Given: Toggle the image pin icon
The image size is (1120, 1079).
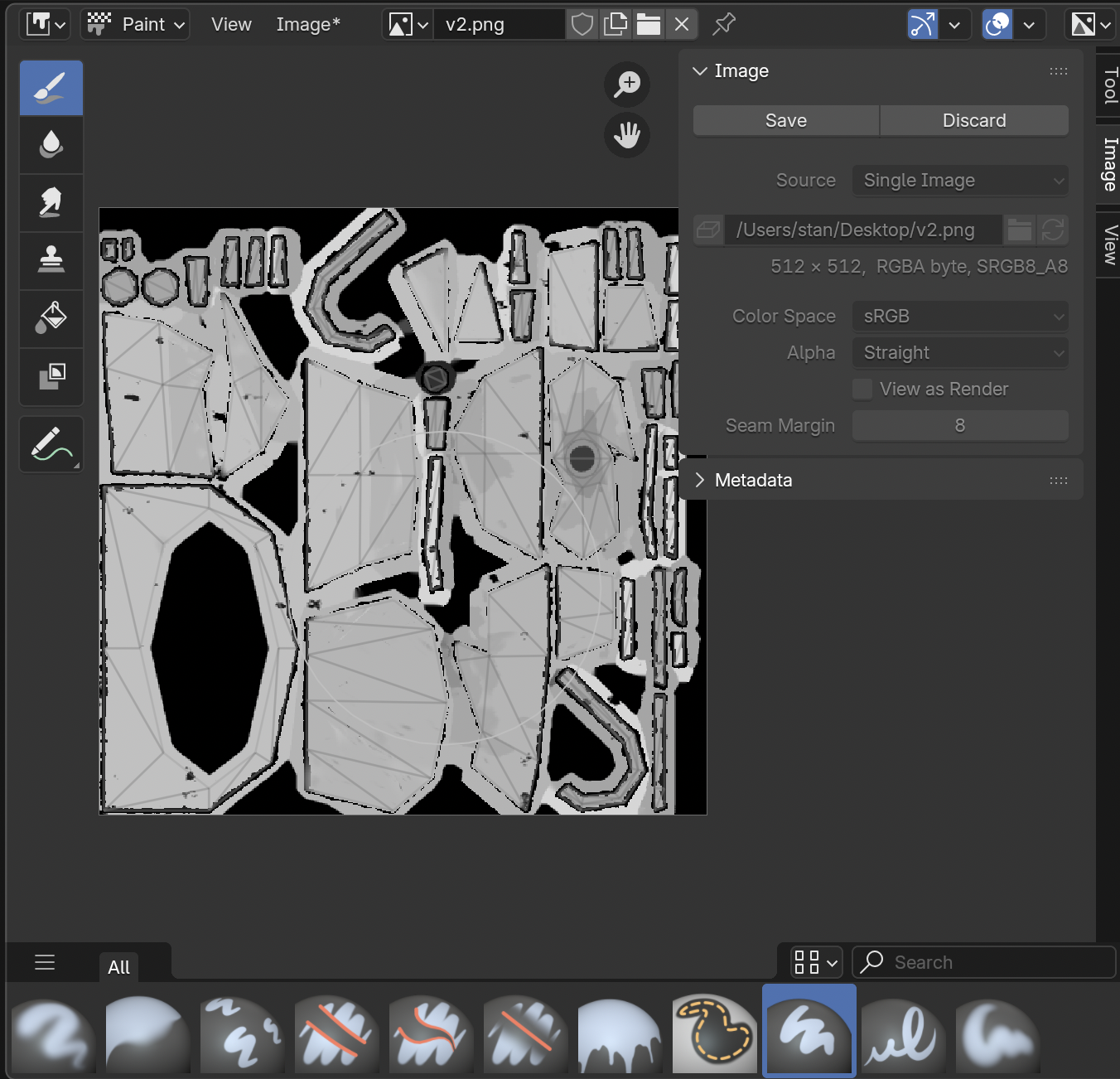Looking at the screenshot, I should coord(724,25).
